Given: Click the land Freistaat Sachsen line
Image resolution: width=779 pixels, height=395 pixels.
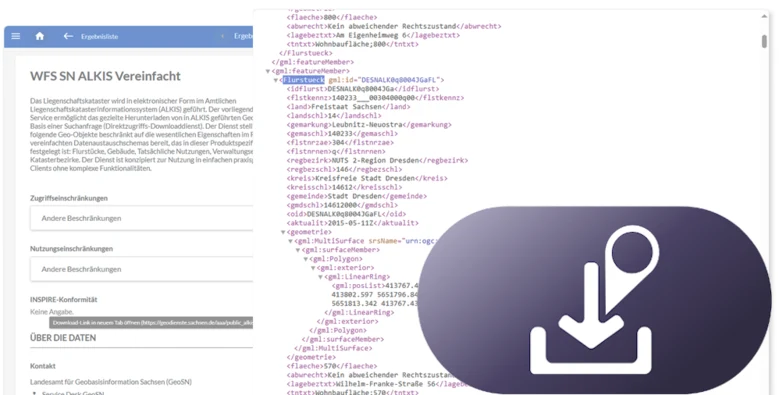Looking at the screenshot, I should (x=348, y=107).
